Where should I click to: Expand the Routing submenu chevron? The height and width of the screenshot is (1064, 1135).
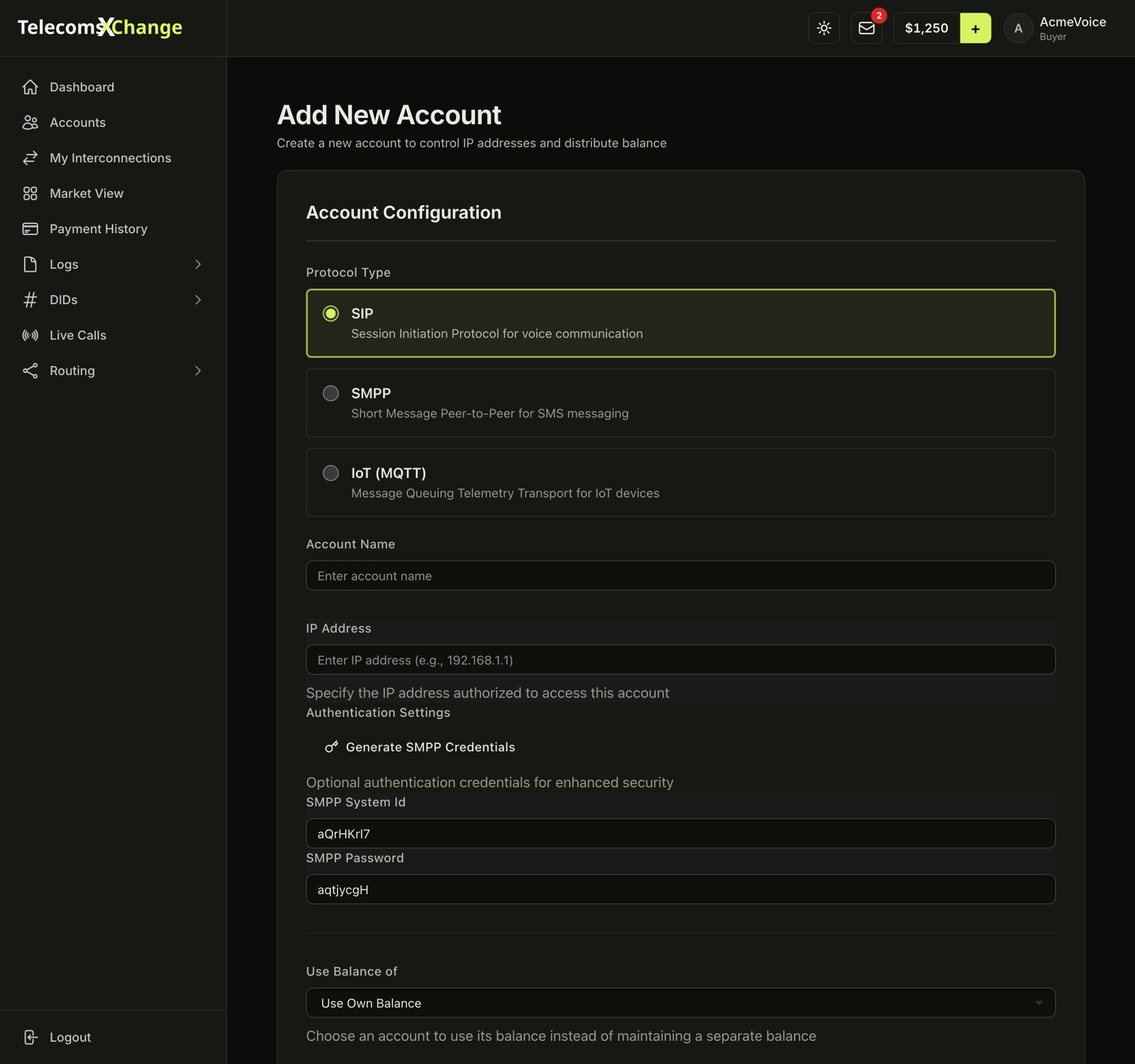click(198, 371)
